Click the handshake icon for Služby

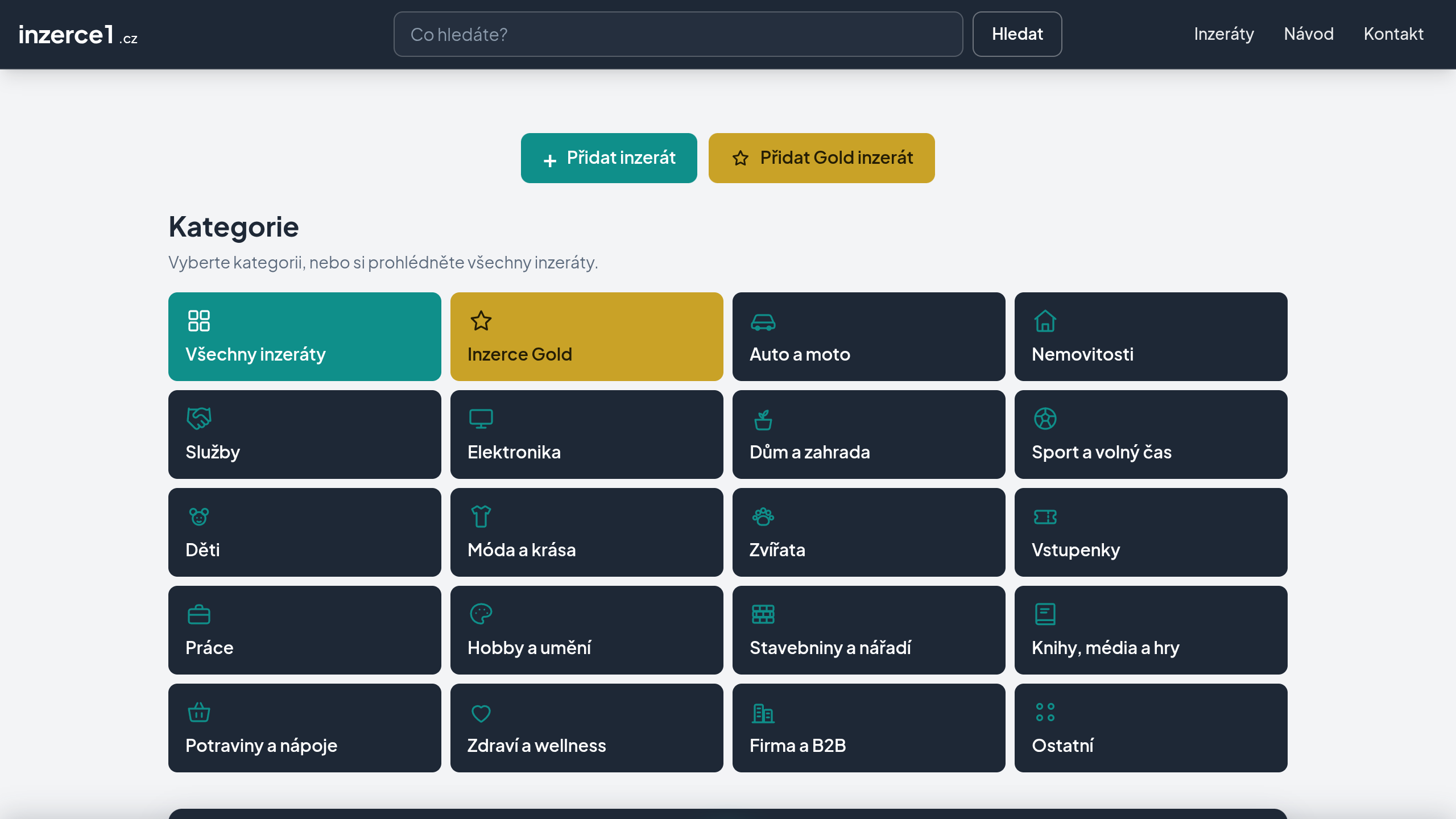pyautogui.click(x=199, y=419)
